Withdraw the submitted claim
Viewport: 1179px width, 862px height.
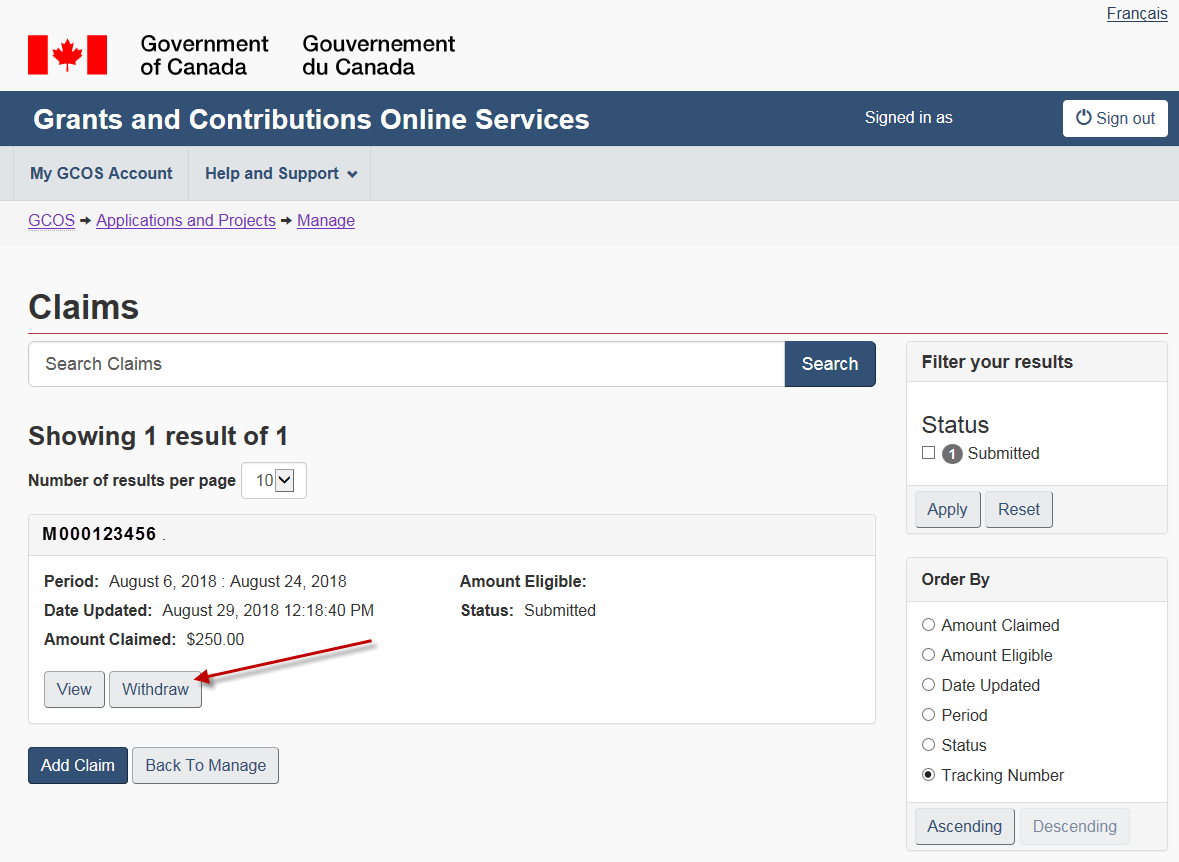pos(155,689)
